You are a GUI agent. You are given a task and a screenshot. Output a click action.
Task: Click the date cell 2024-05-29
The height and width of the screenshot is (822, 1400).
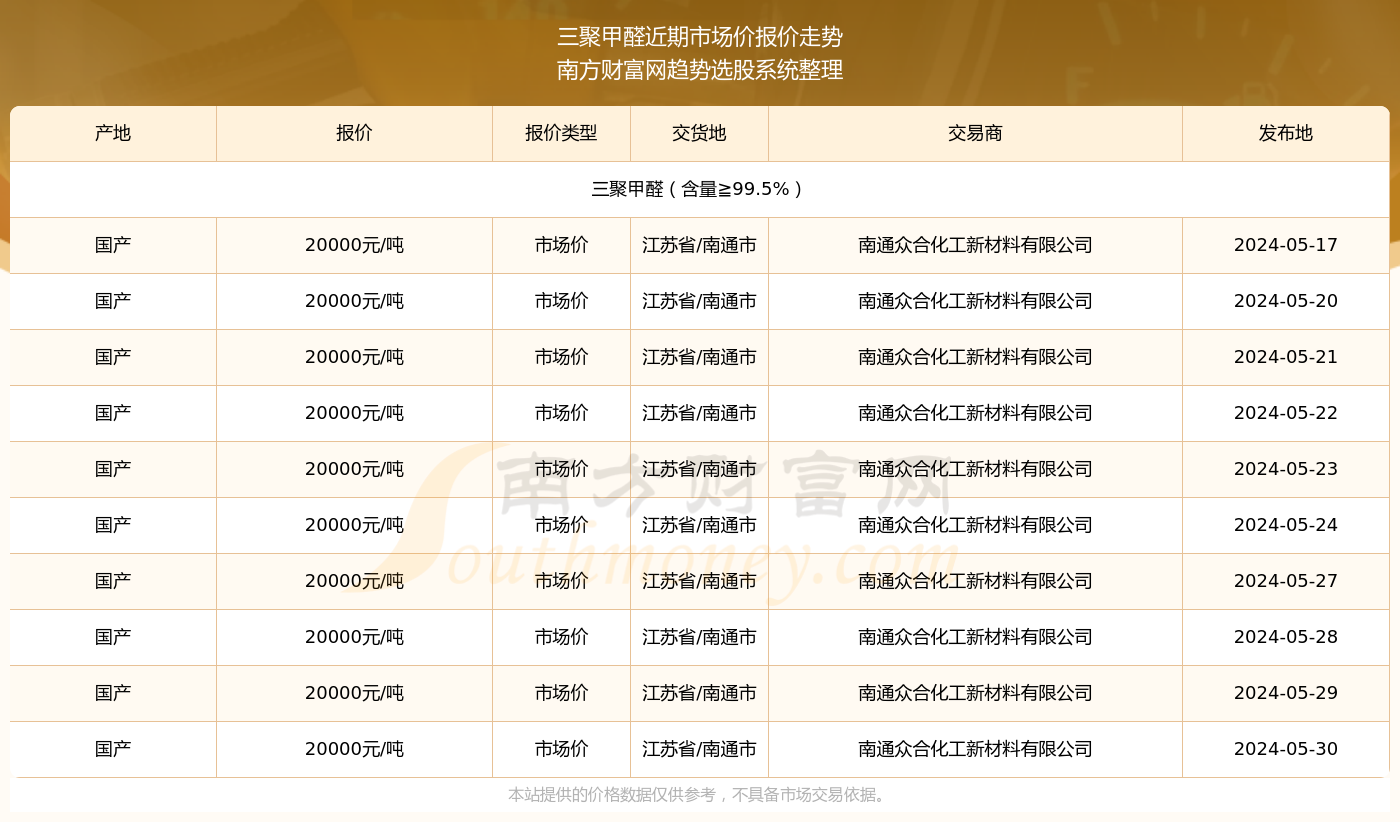point(1286,693)
